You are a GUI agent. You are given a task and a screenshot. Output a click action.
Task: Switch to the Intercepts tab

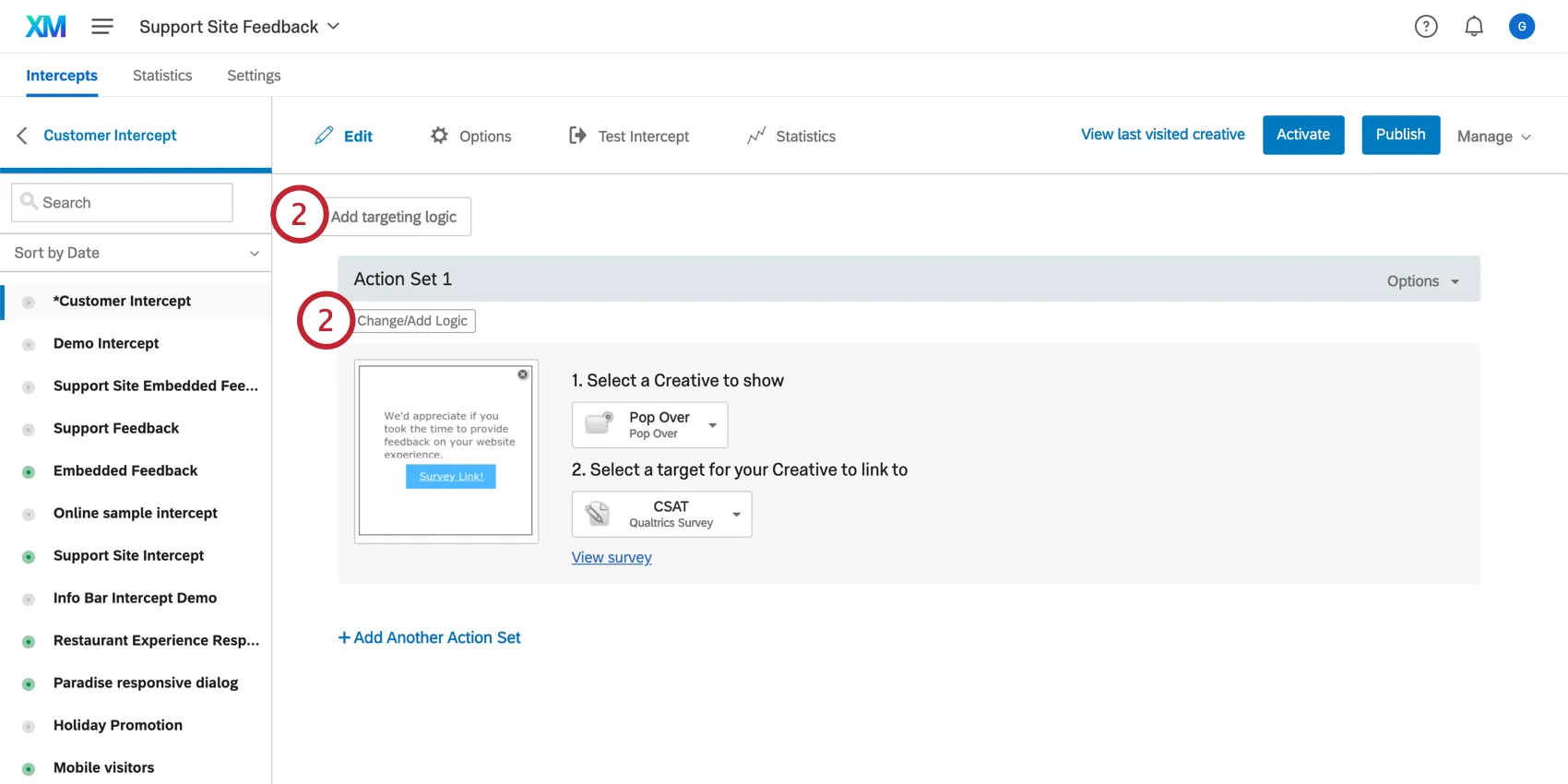[x=62, y=75]
